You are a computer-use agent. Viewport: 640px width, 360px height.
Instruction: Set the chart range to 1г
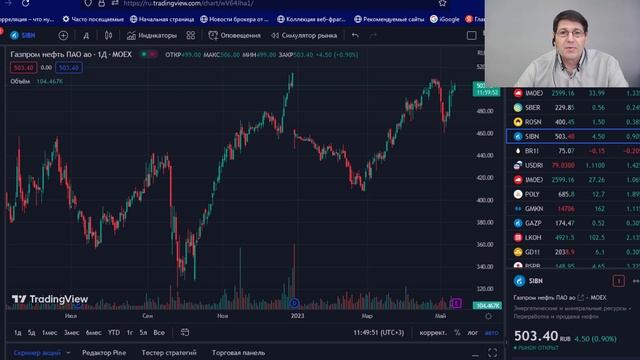click(130, 333)
